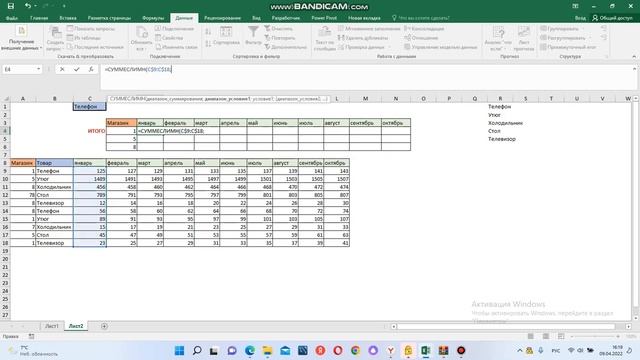640x360 pixels.
Task: Click the zoom slider in the status bar
Action: pyautogui.click(x=595, y=336)
